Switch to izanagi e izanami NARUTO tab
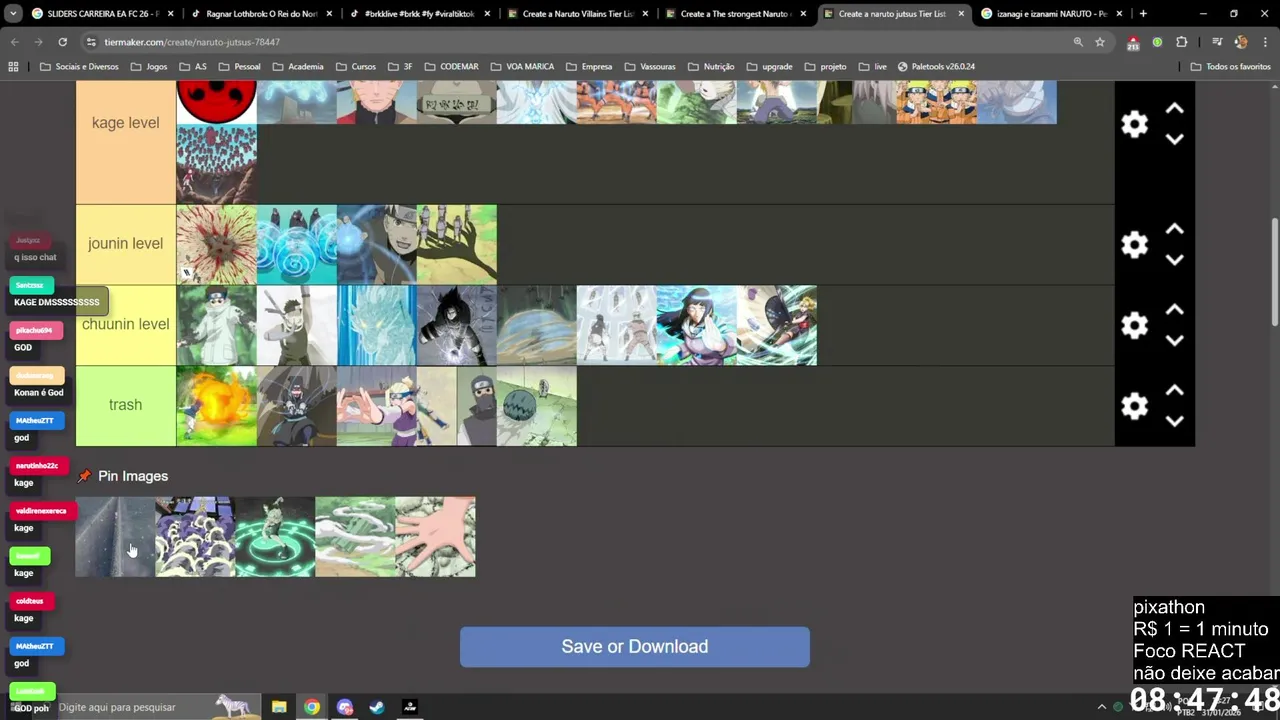 click(x=1051, y=14)
